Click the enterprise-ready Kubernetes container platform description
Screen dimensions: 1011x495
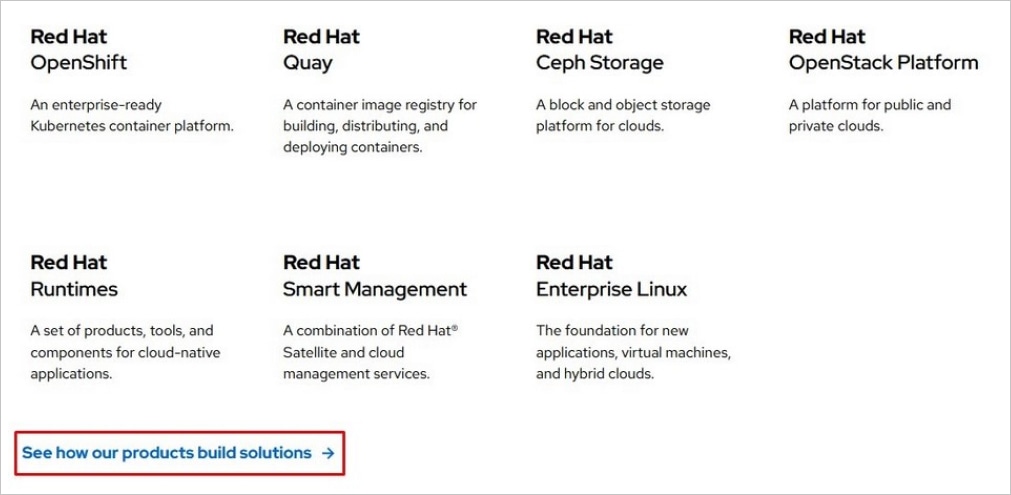131,115
